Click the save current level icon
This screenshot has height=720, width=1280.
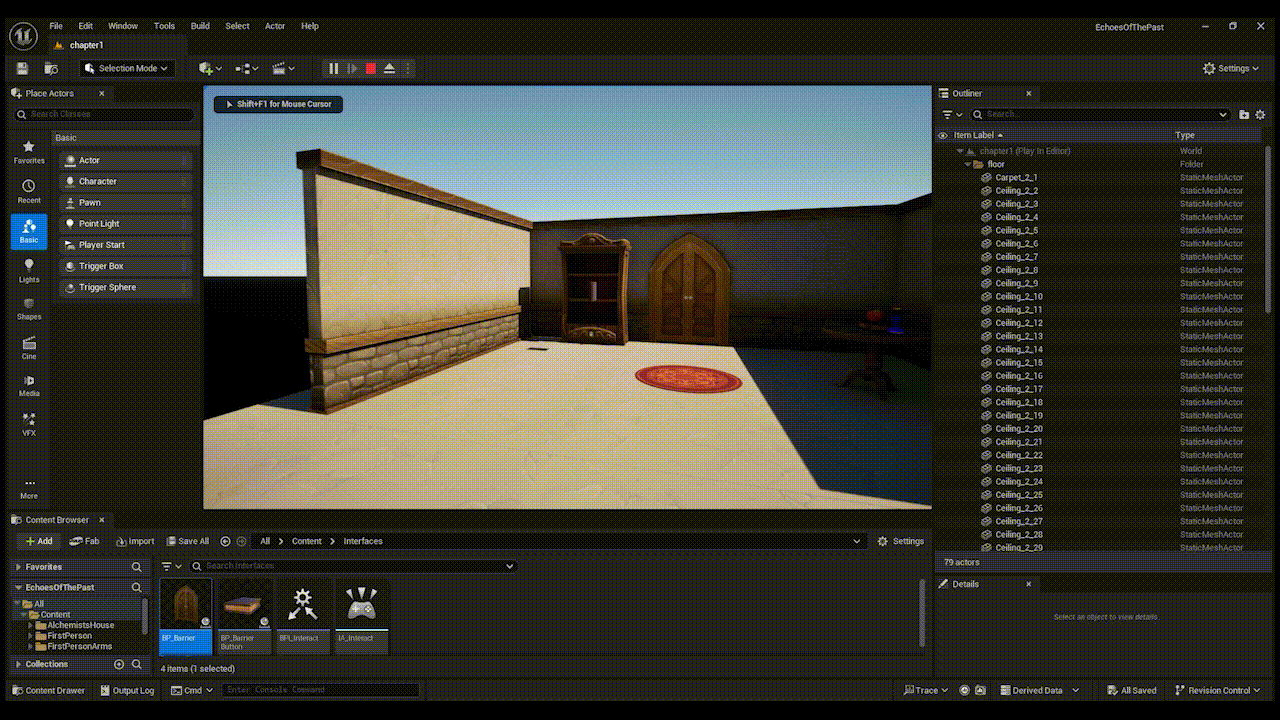[23, 68]
